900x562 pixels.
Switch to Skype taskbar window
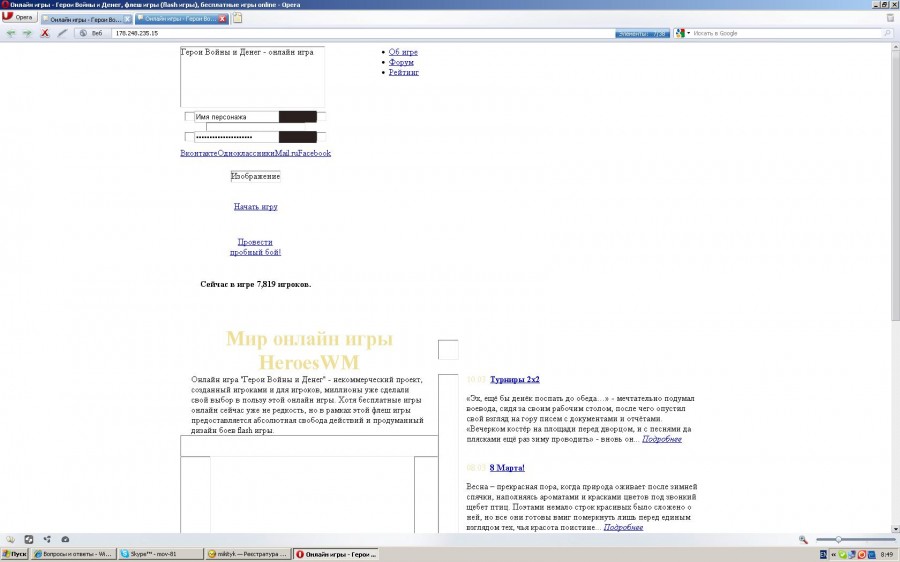161,554
